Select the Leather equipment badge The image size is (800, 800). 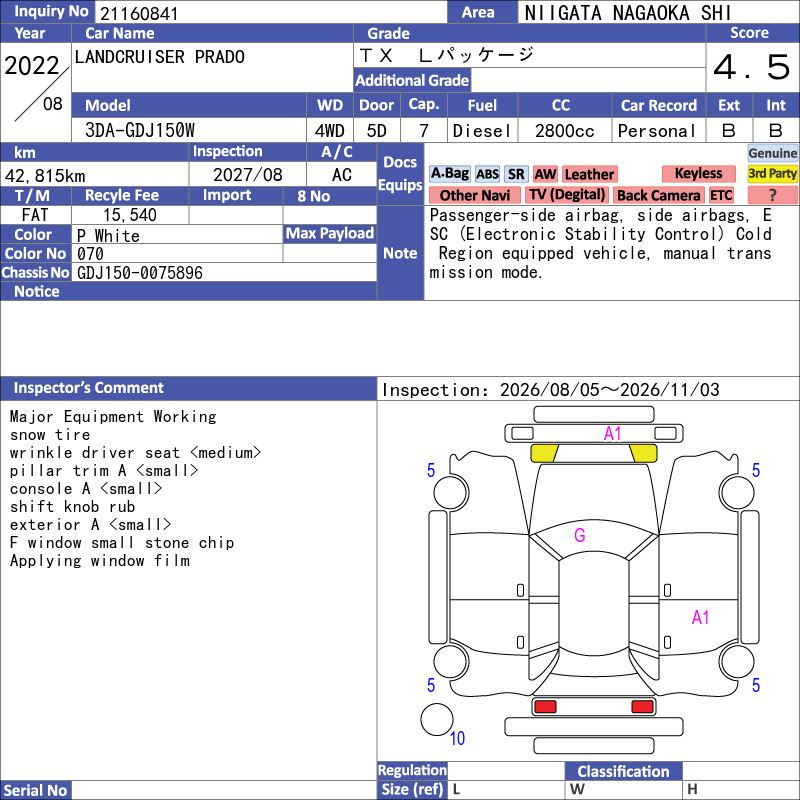pos(590,174)
